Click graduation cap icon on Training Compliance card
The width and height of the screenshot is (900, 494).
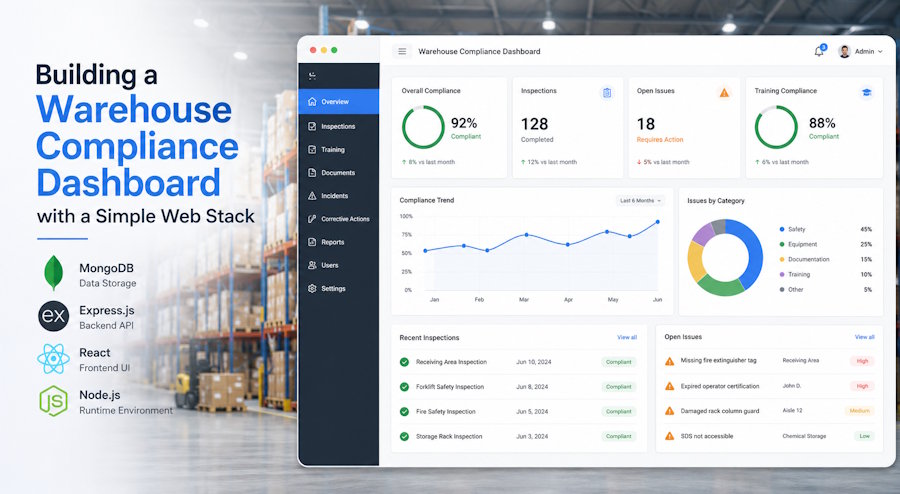tap(867, 92)
